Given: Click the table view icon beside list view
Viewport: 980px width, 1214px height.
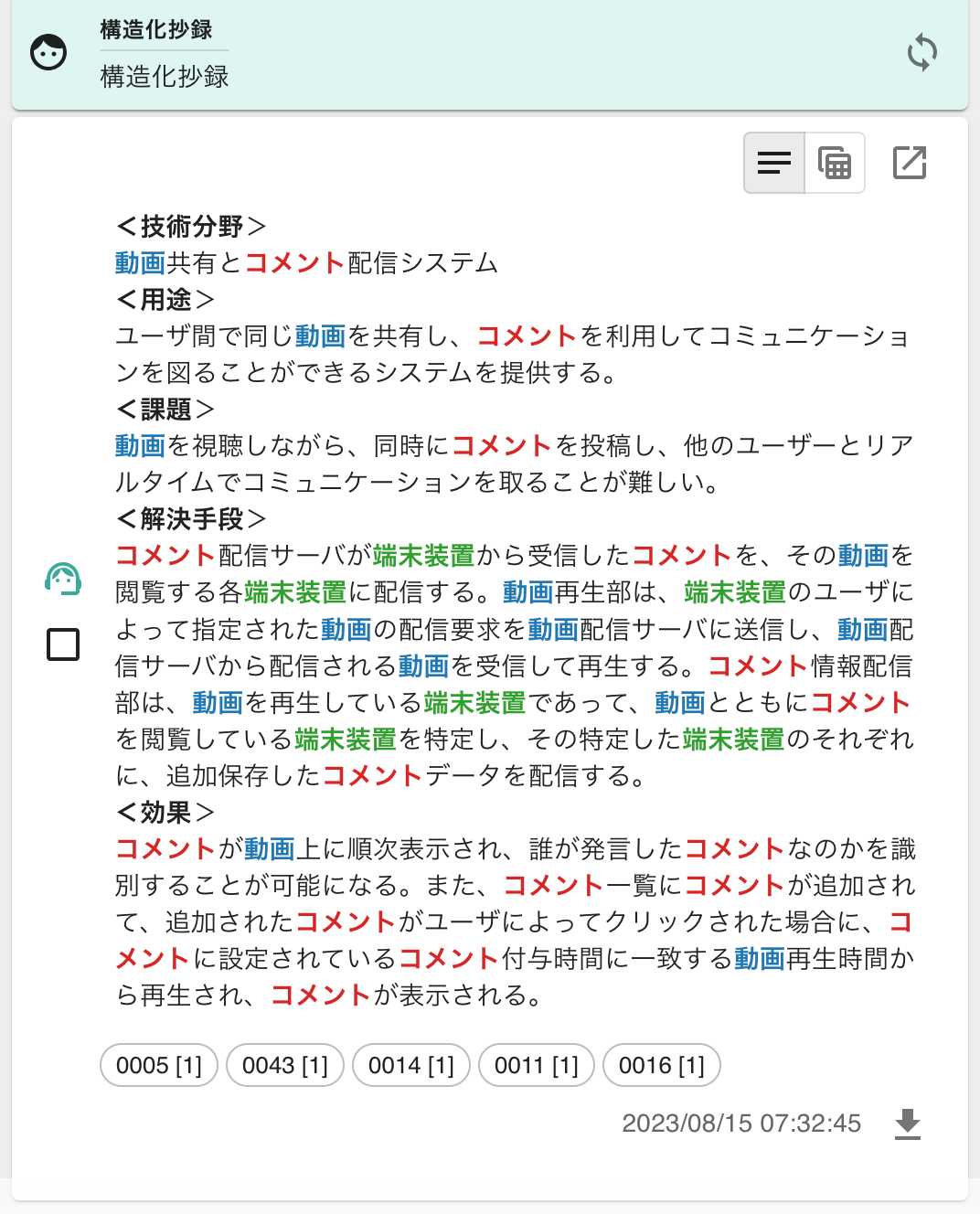Looking at the screenshot, I should 833,162.
